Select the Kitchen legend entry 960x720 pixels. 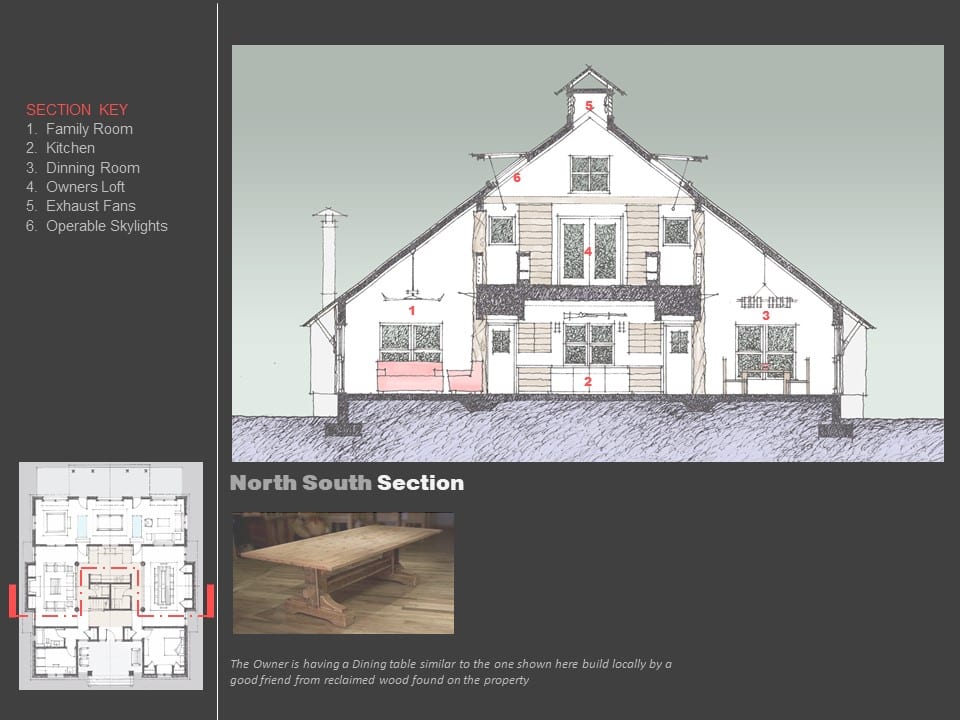[x=61, y=148]
